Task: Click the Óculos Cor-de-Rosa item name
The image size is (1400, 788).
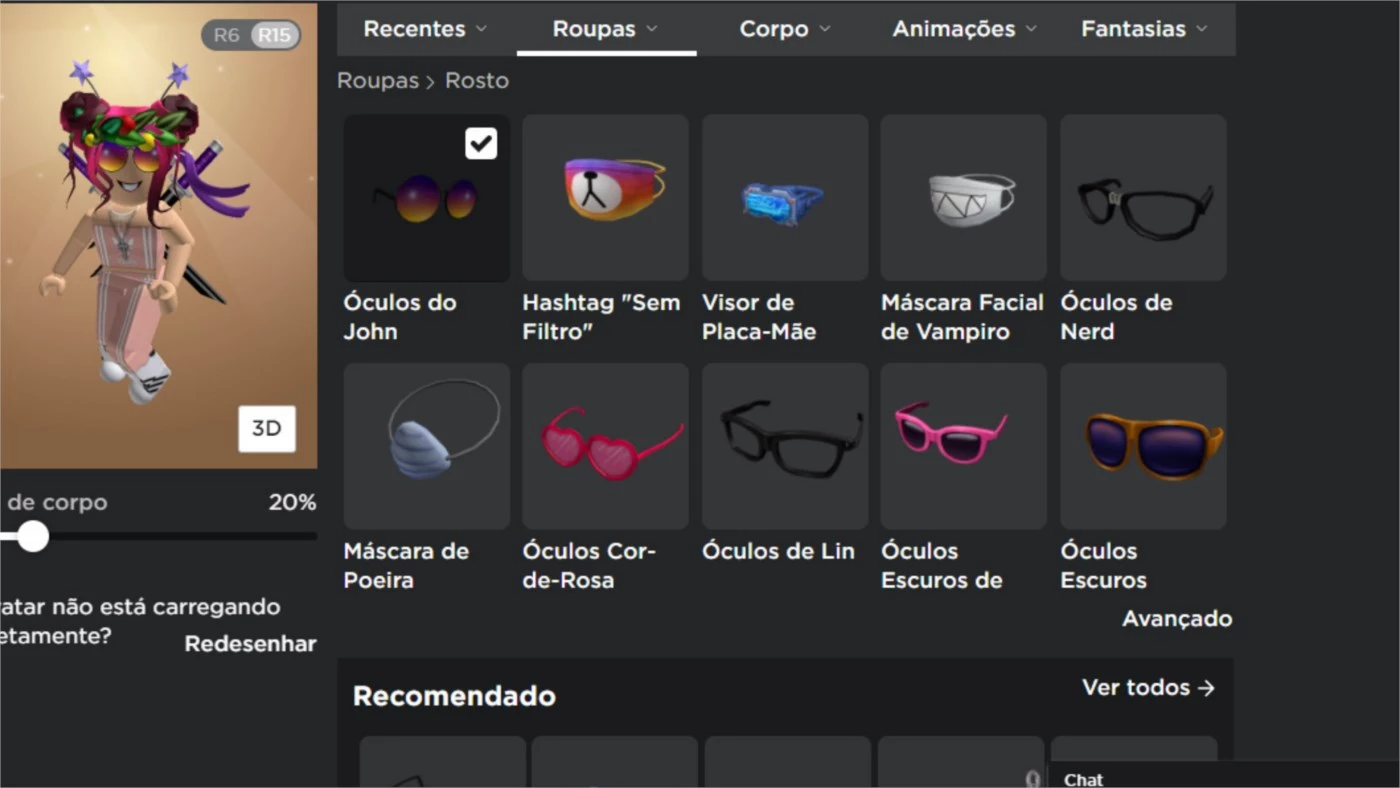Action: [x=589, y=566]
